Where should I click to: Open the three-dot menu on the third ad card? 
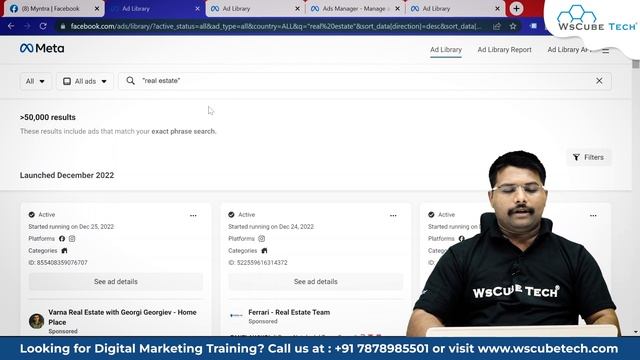click(x=593, y=216)
